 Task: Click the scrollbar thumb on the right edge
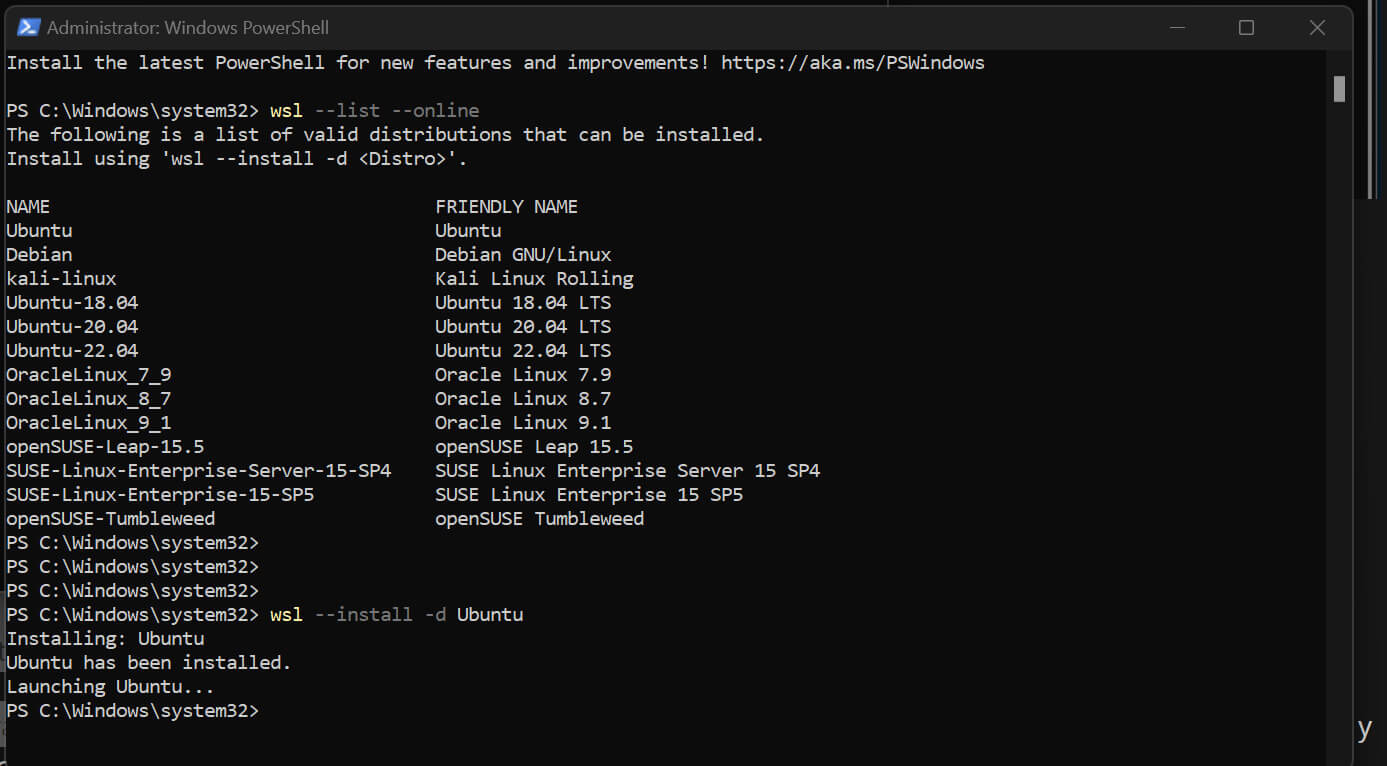1339,90
